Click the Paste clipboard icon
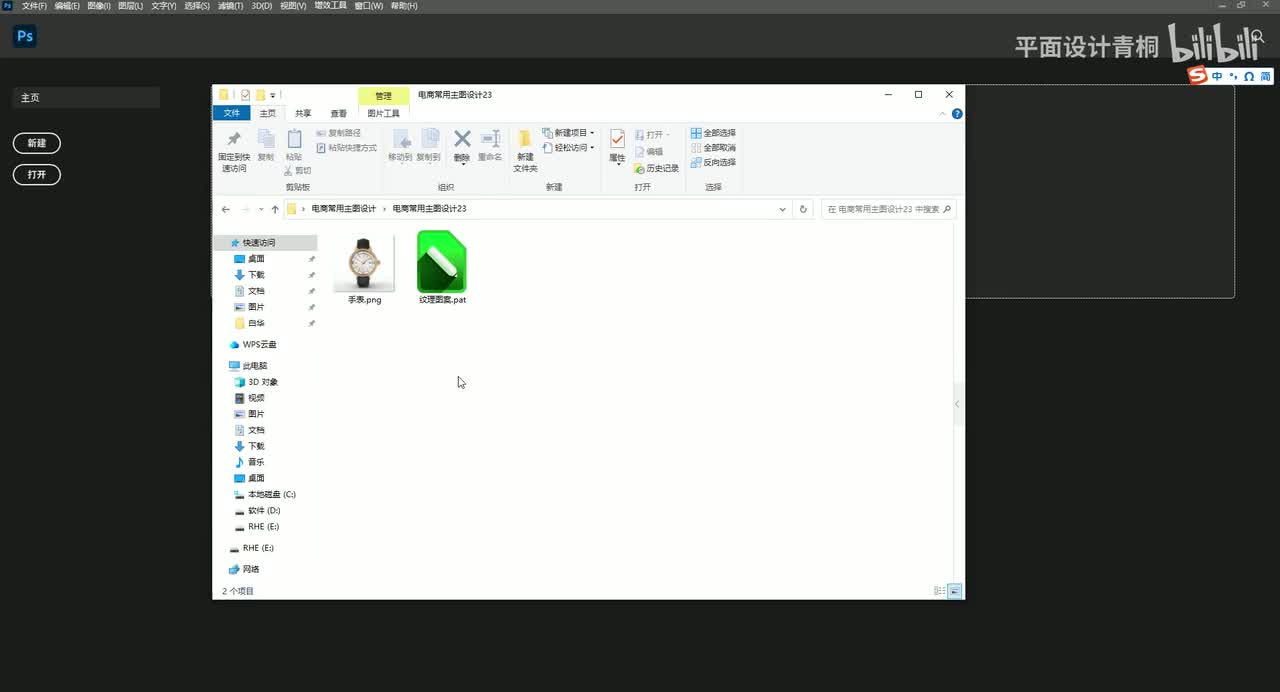 pos(294,139)
